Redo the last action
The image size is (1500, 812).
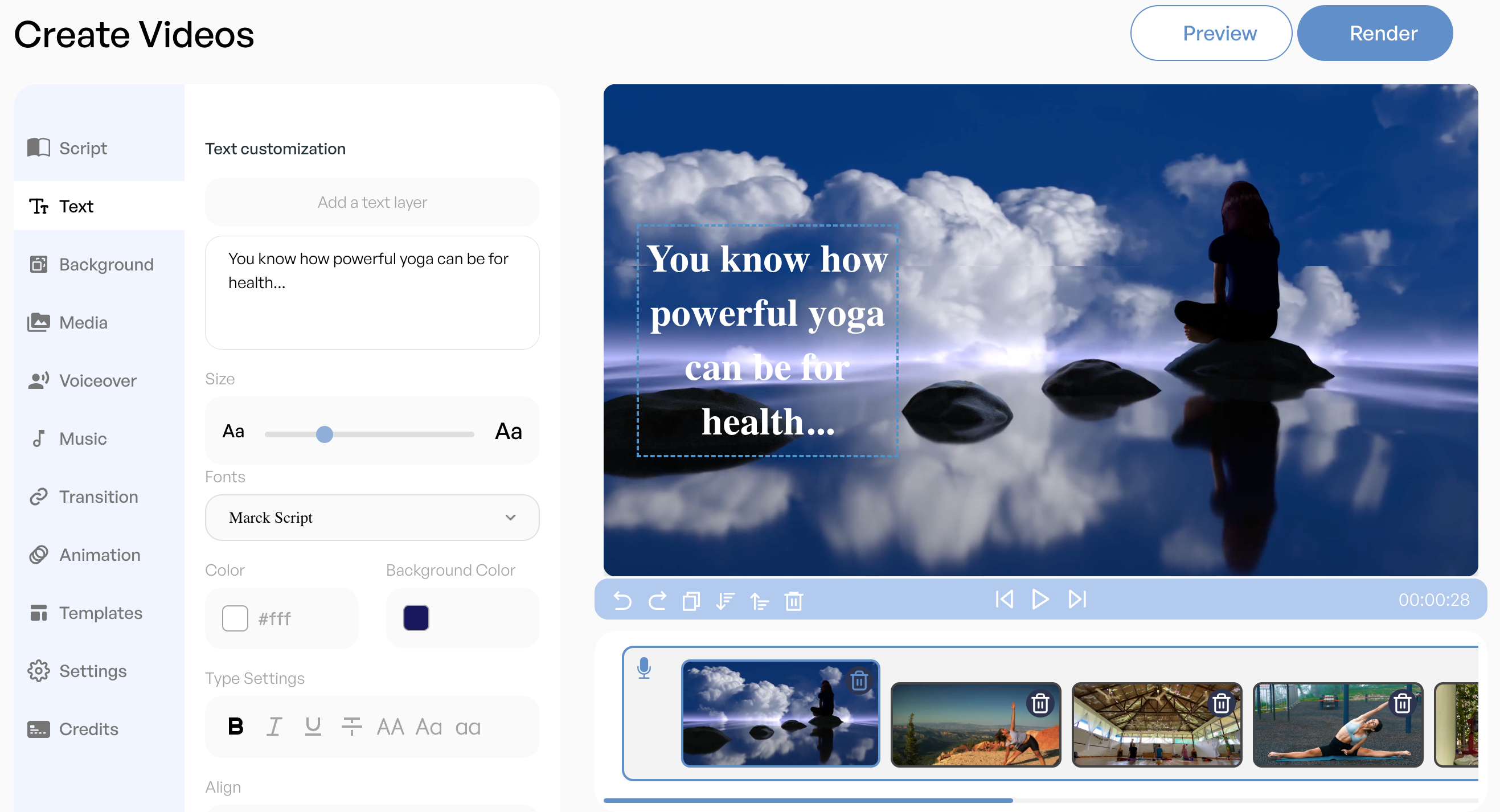pos(657,600)
